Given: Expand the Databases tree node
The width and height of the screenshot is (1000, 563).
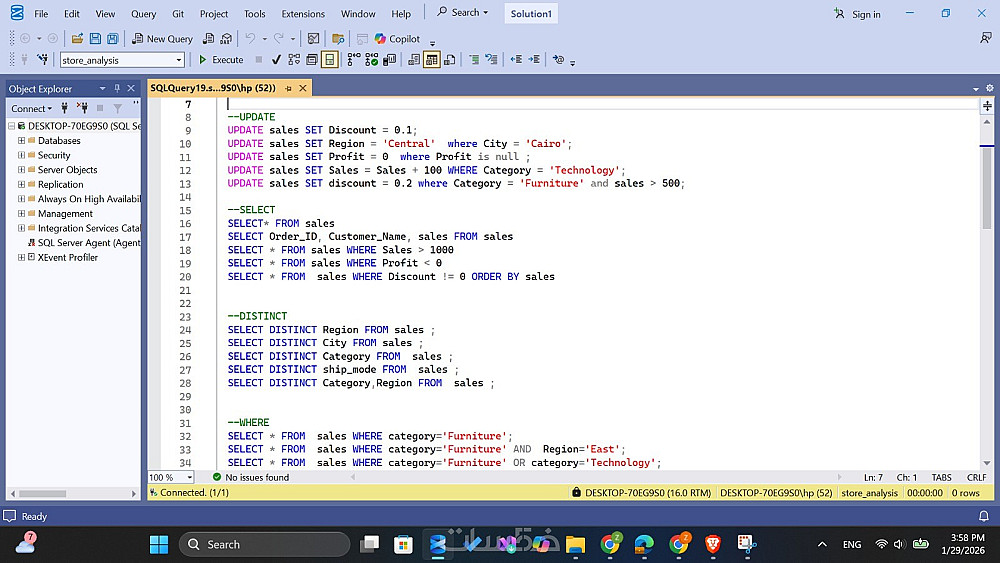Looking at the screenshot, I should pos(21,141).
